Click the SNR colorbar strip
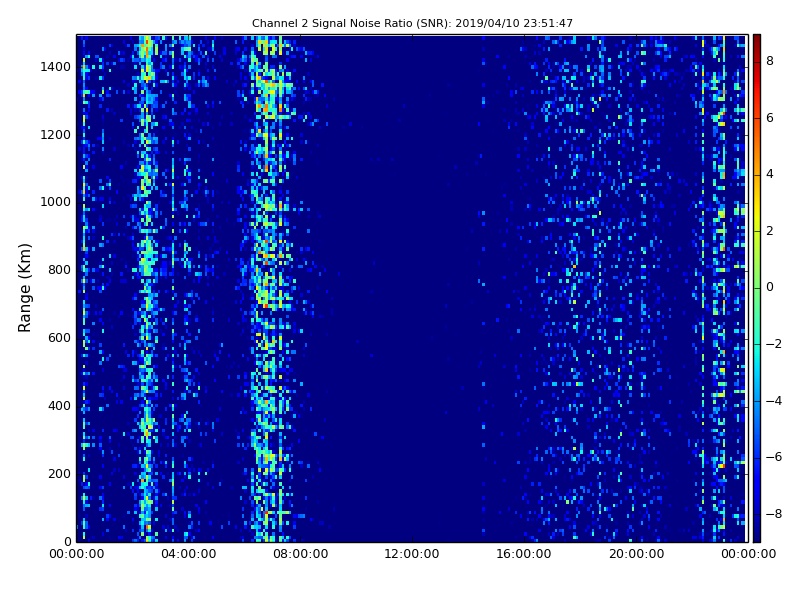 pyautogui.click(x=757, y=288)
